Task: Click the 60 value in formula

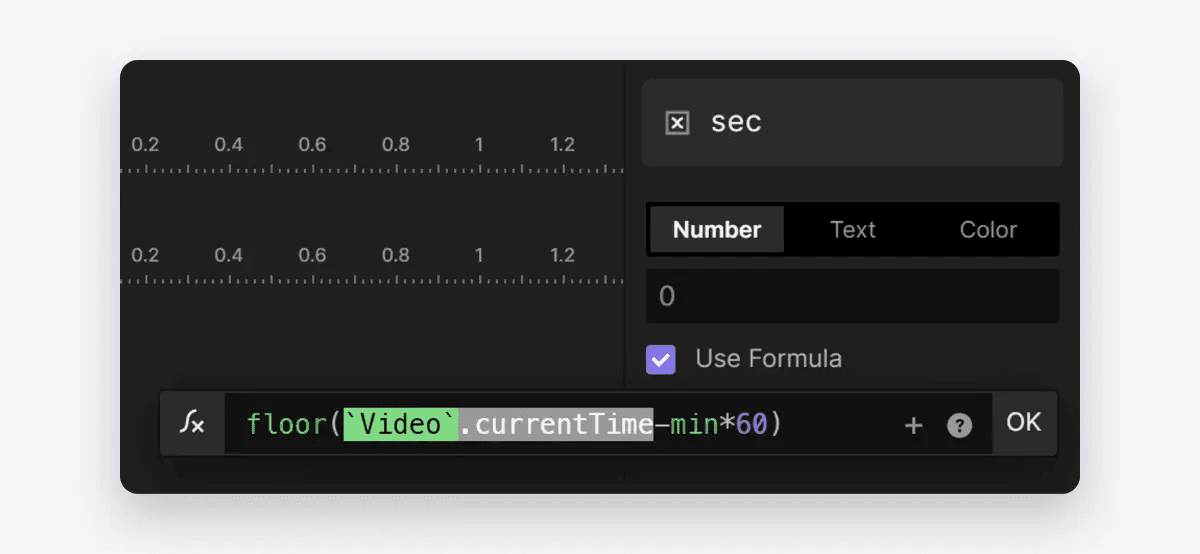Action: coord(751,425)
